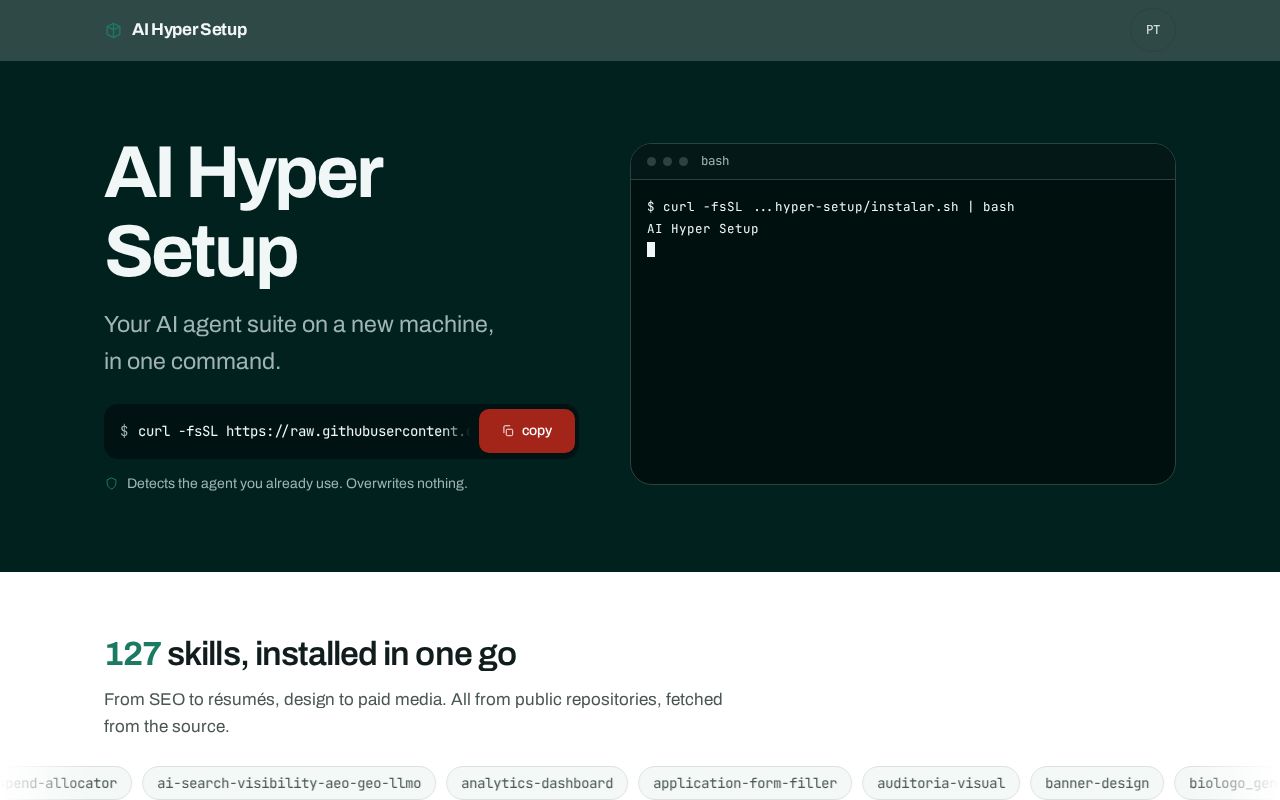The height and width of the screenshot is (800, 1280).
Task: Click the terminal curl command line
Action: tap(831, 207)
